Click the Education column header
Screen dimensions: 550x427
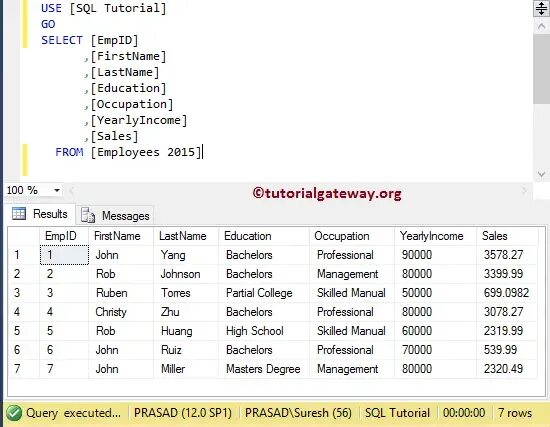tap(264, 236)
